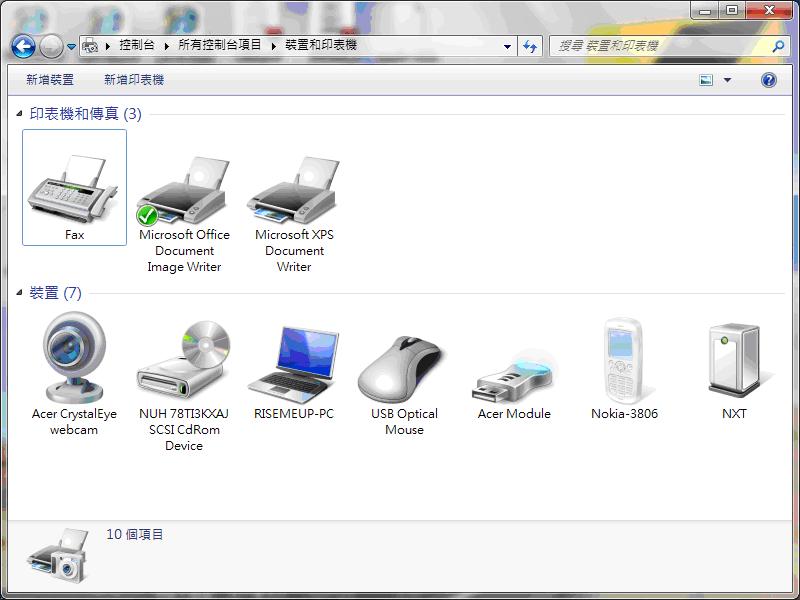Click the devices icon in address bar

tap(90, 46)
